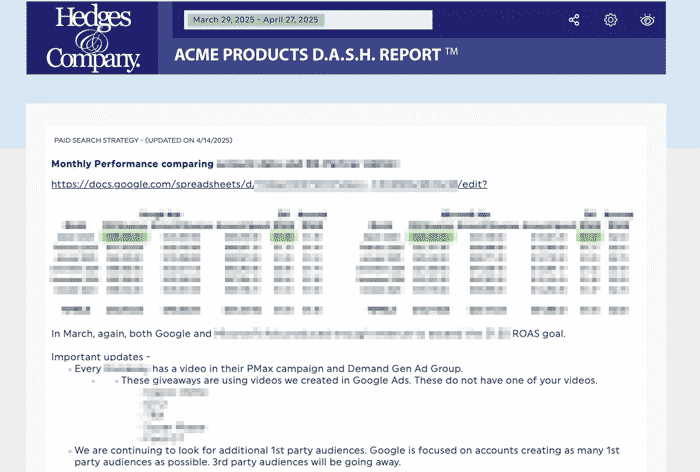Open settings via the gear icon
Viewport: 700px width, 472px height.
coord(610,20)
